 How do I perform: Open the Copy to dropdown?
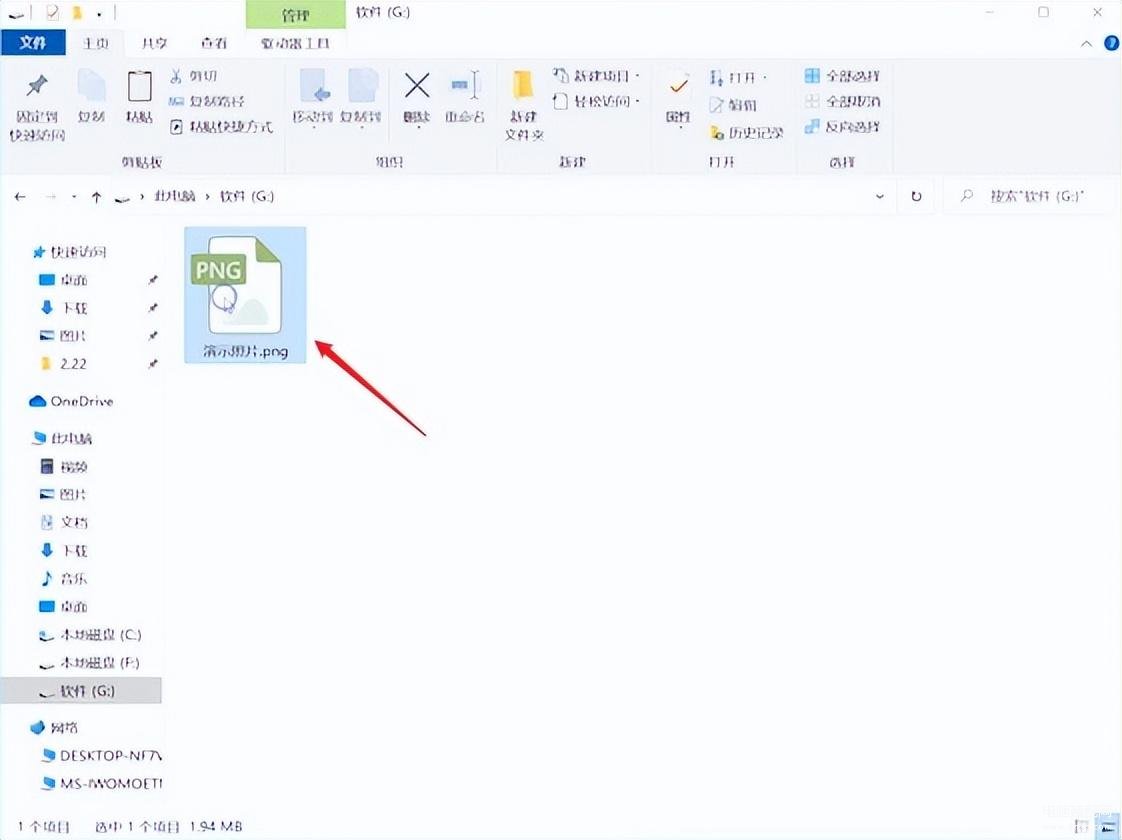coord(361,99)
